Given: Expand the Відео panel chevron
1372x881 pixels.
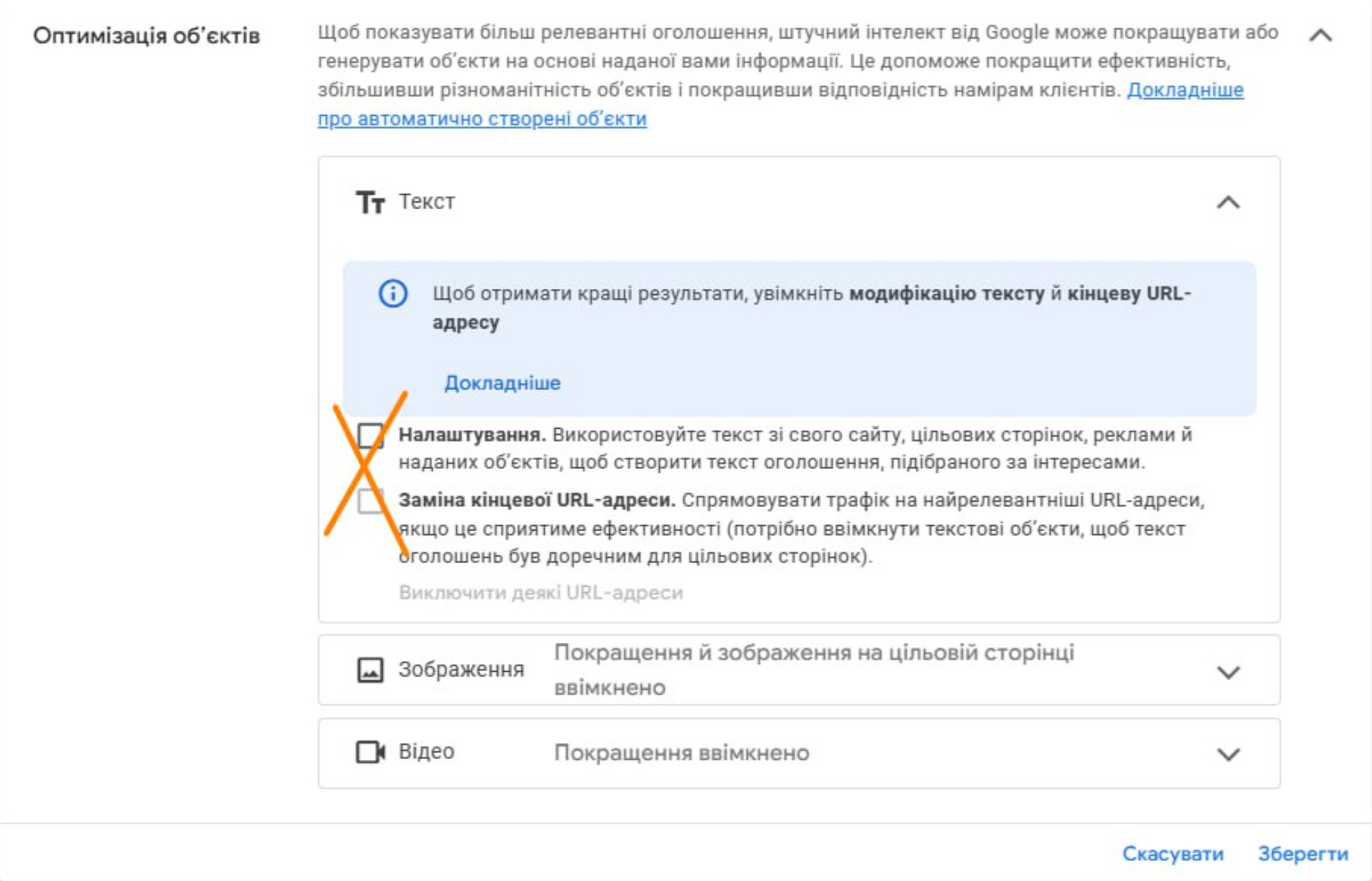Looking at the screenshot, I should click(x=1228, y=754).
